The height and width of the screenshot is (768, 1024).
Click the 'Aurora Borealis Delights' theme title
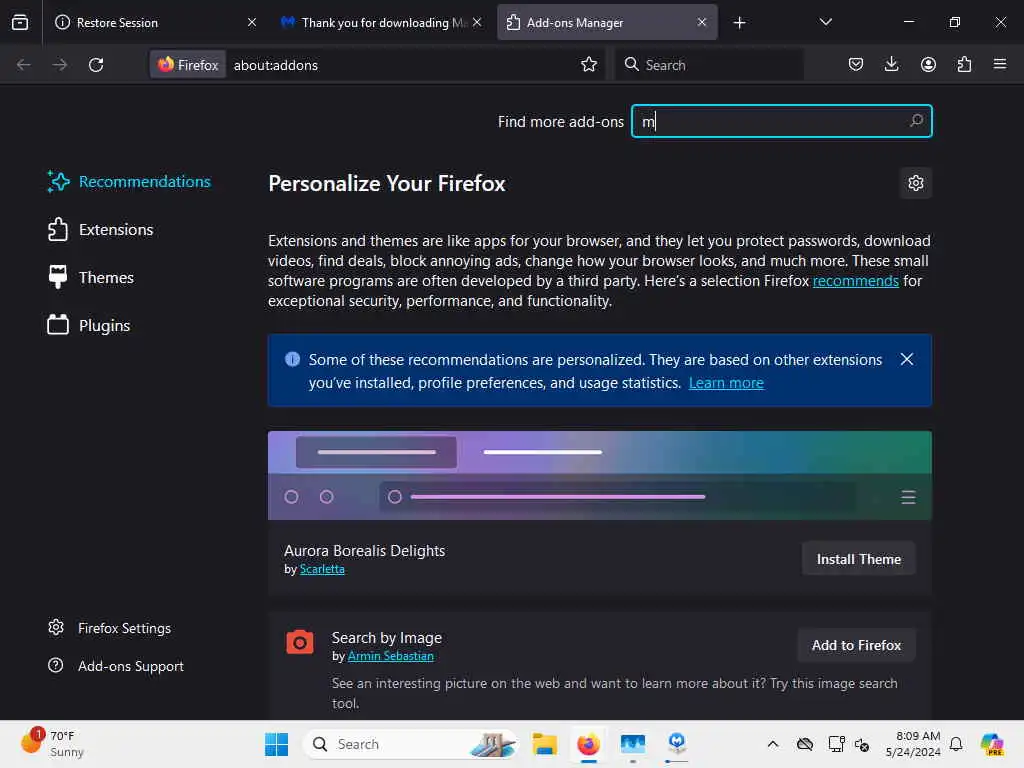click(x=364, y=551)
